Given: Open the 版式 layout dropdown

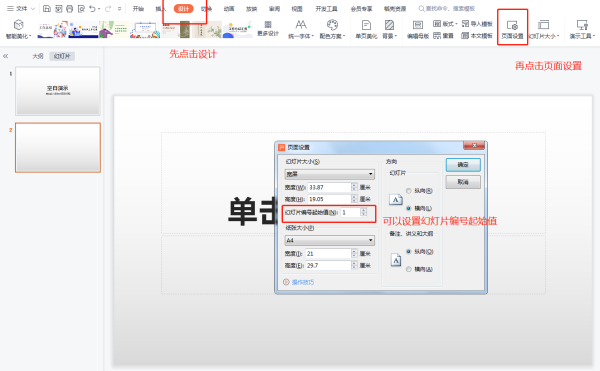Looking at the screenshot, I should pyautogui.click(x=445, y=24).
